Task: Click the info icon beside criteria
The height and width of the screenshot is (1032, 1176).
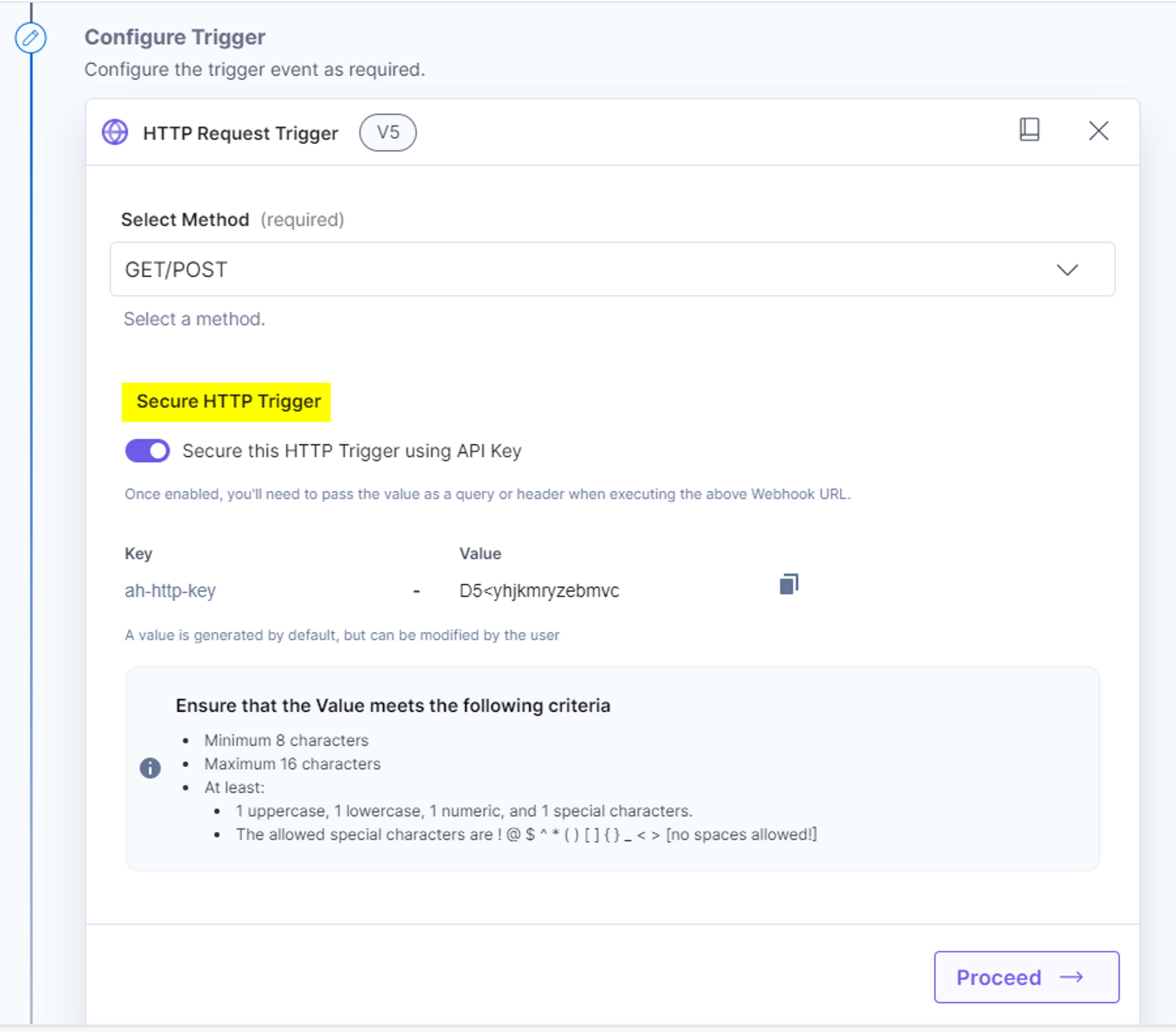Action: click(x=150, y=768)
